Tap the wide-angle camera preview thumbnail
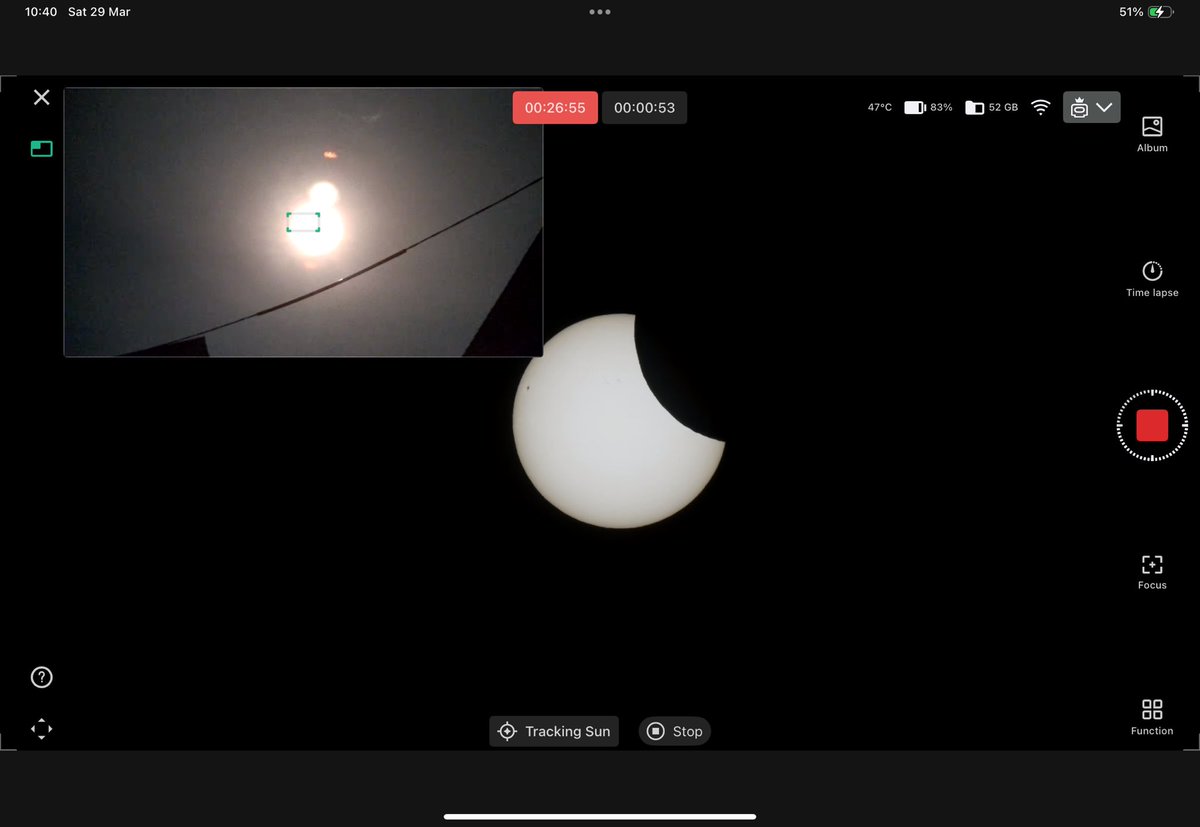 pos(303,222)
